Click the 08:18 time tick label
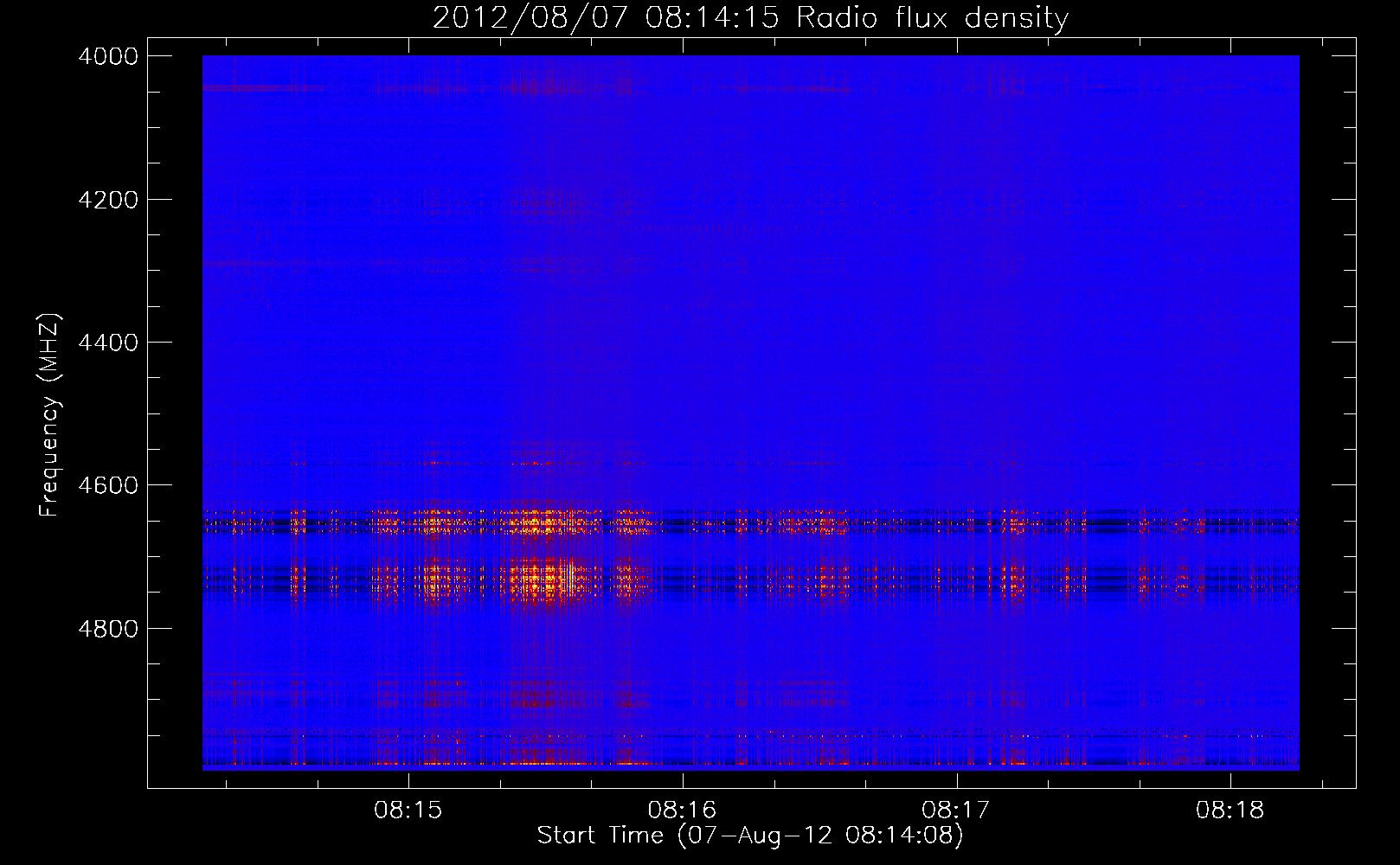 (x=1230, y=811)
